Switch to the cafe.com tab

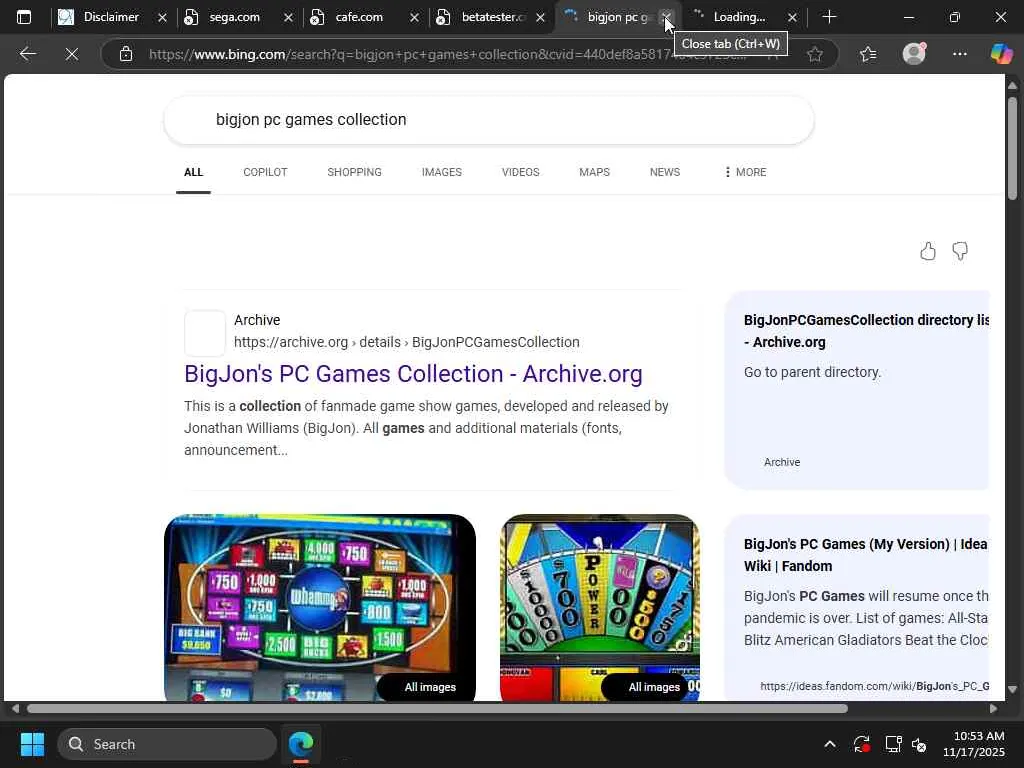pyautogui.click(x=359, y=17)
